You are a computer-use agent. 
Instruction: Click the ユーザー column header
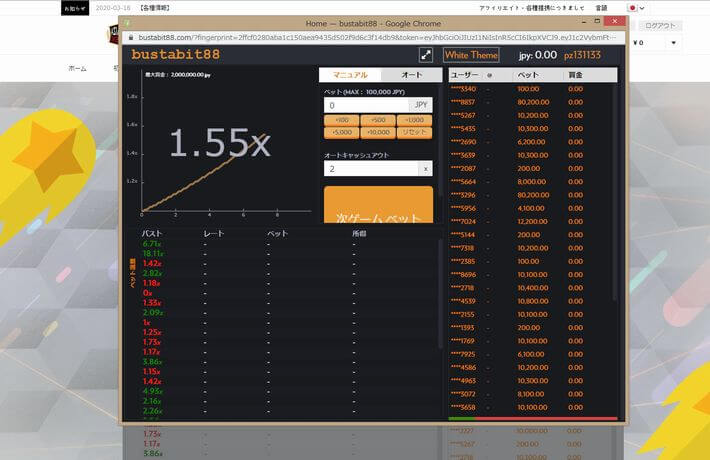point(465,75)
